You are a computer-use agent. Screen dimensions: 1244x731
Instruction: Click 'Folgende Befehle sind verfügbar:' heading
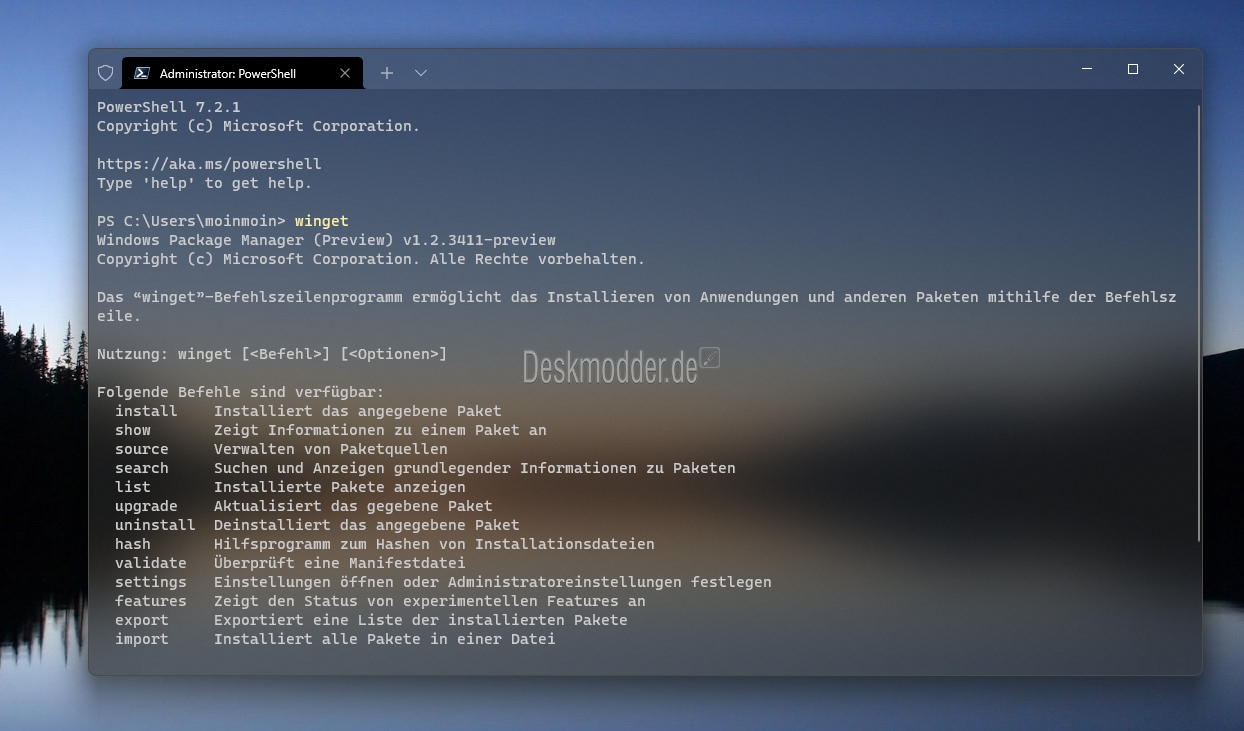pos(241,392)
